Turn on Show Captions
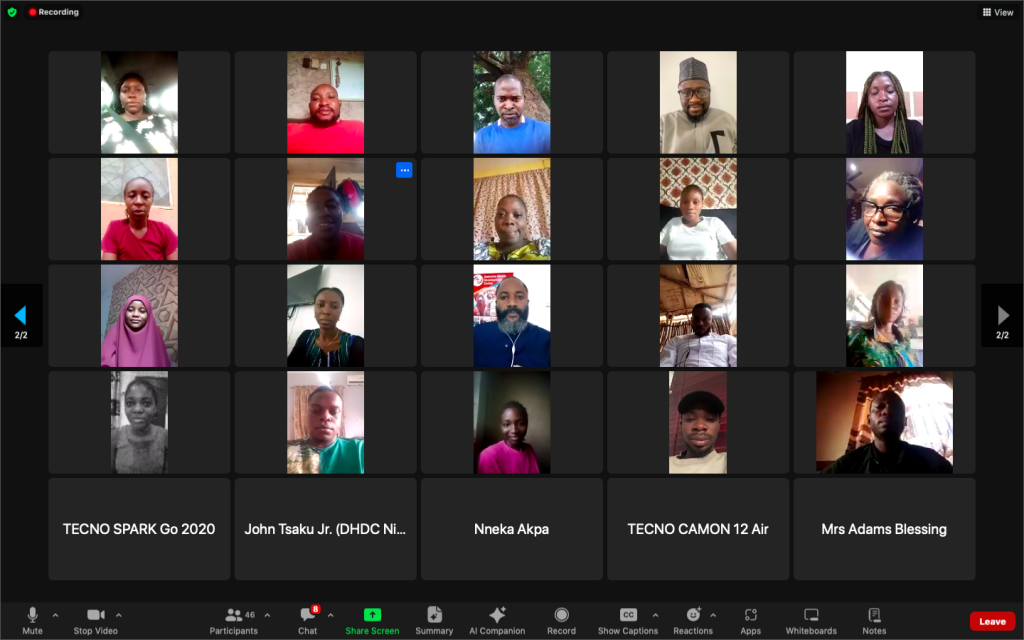Image resolution: width=1024 pixels, height=640 pixels. point(628,620)
